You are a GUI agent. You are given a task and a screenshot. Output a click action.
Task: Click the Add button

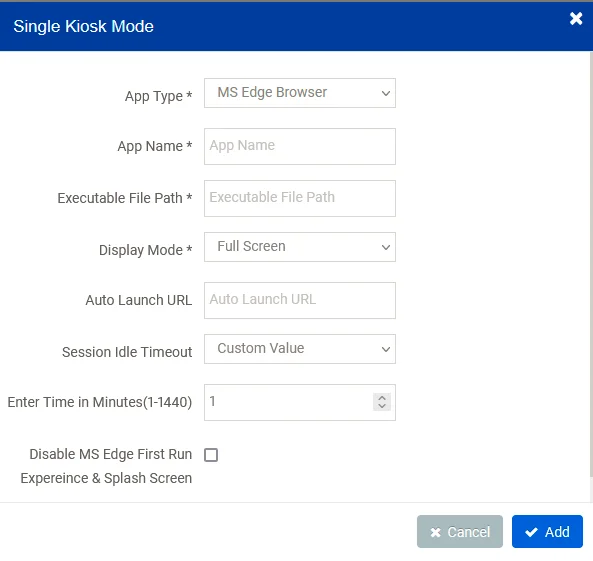pos(547,531)
